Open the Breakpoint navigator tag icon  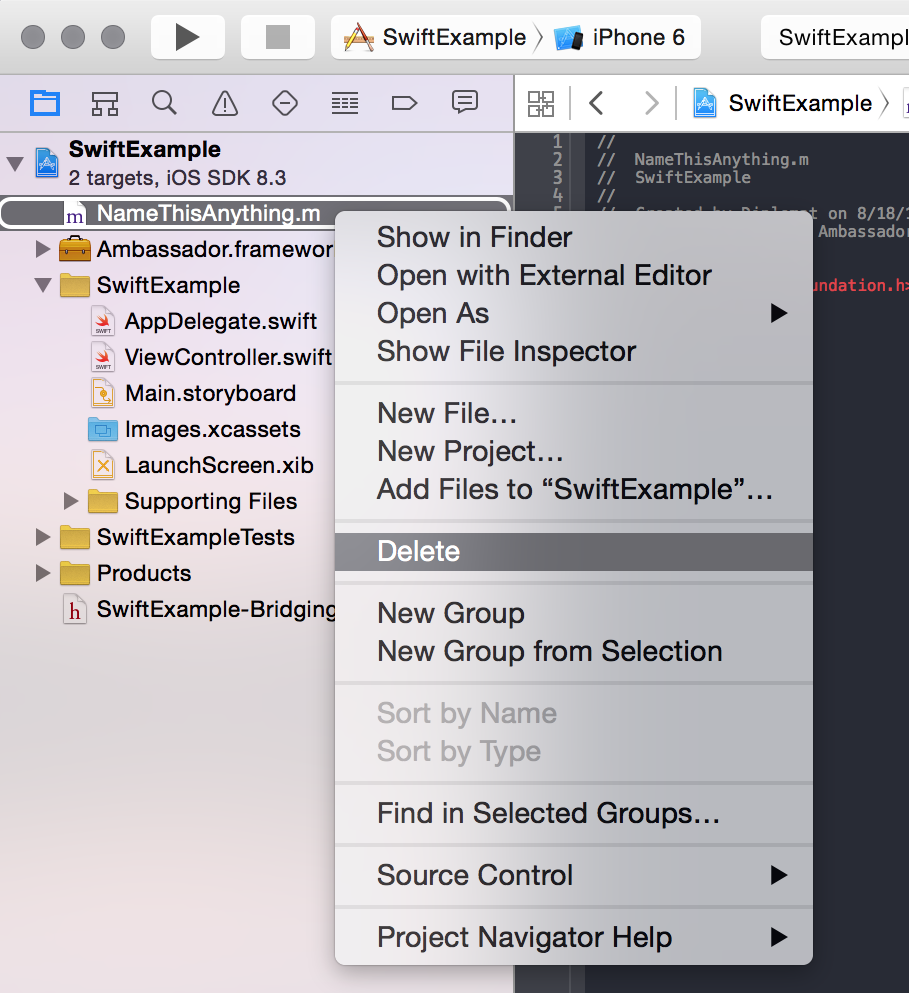404,103
